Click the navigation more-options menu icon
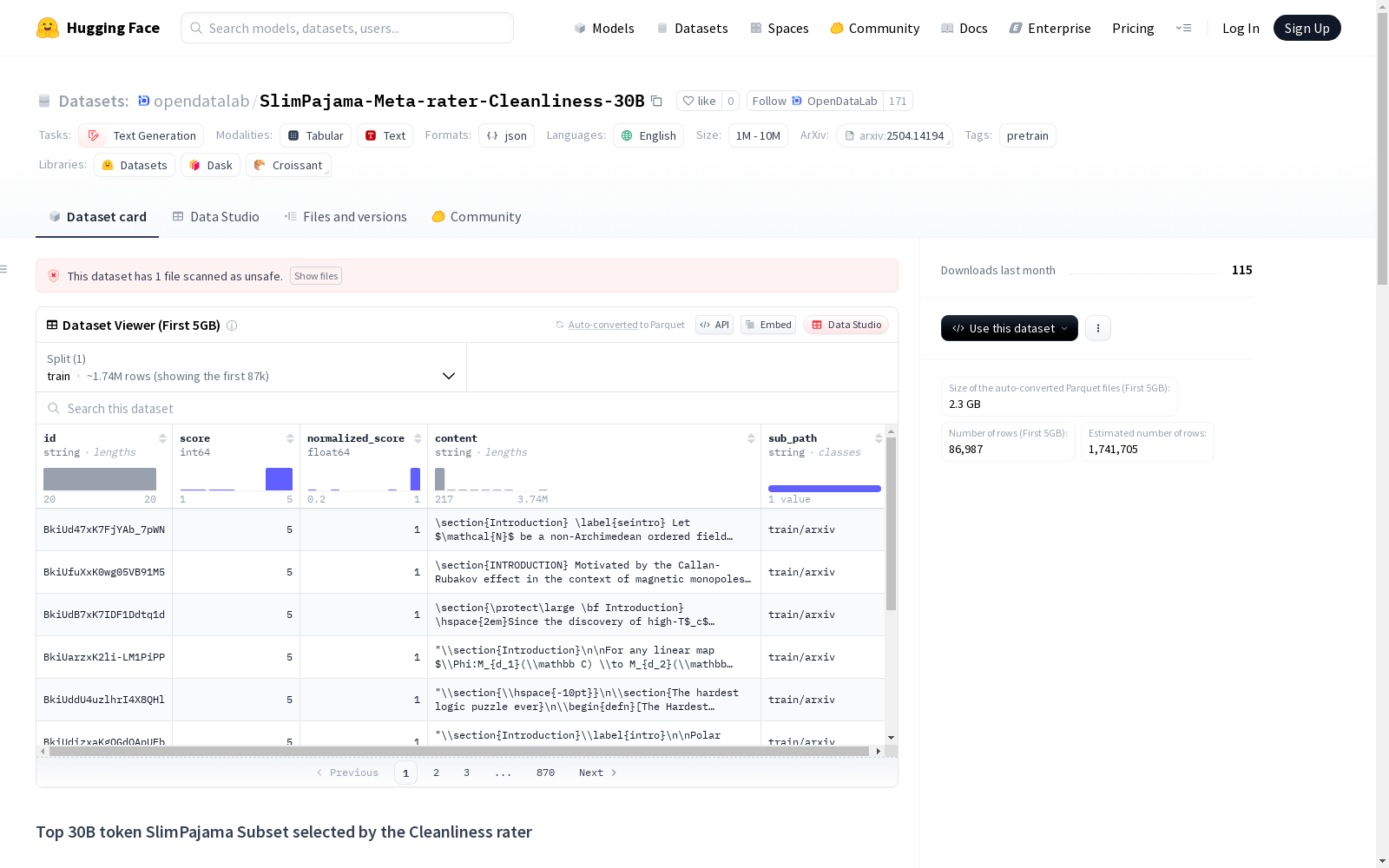Screen dimensions: 1389x868 pyautogui.click(x=1183, y=28)
